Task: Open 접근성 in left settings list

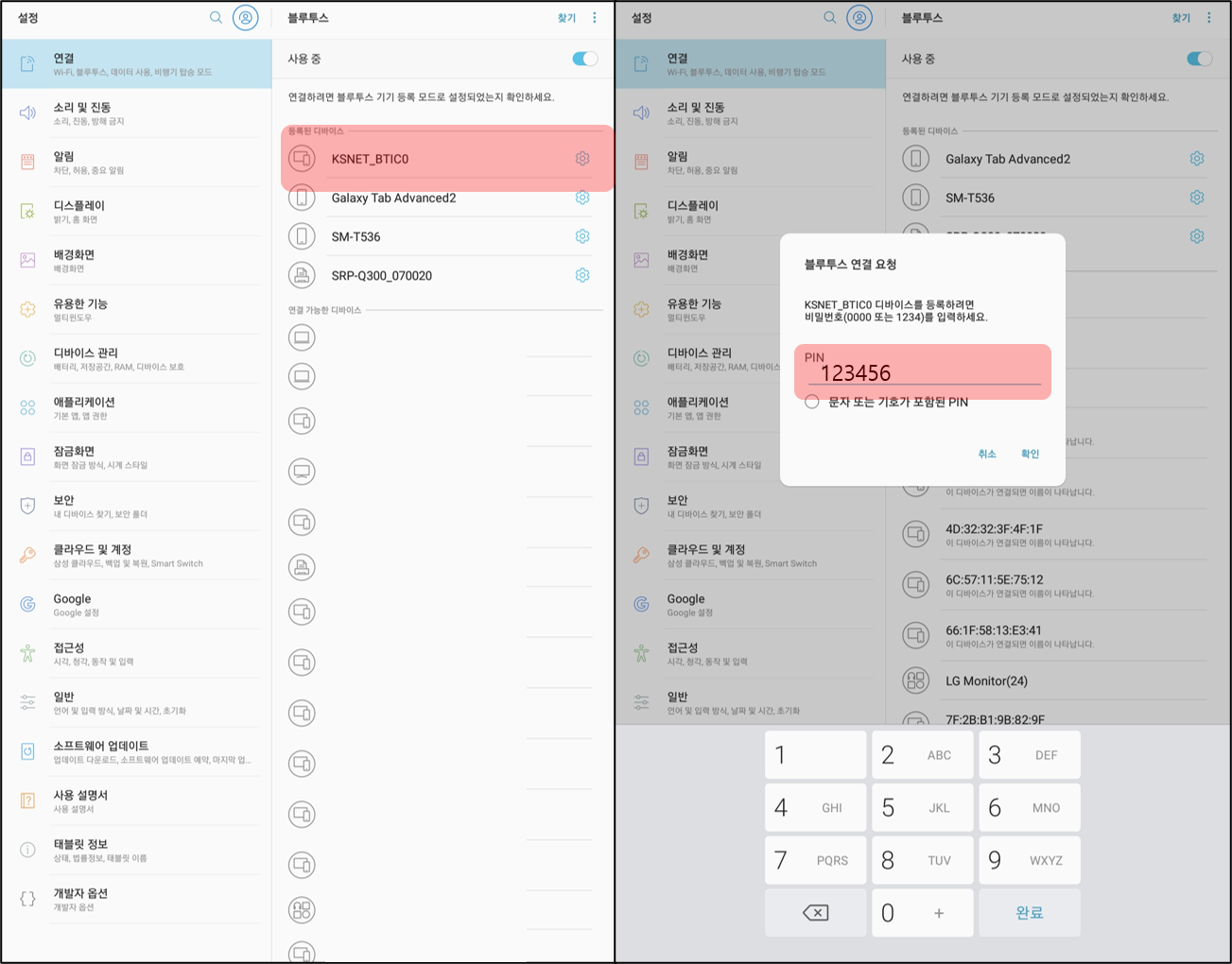Action: (x=136, y=654)
